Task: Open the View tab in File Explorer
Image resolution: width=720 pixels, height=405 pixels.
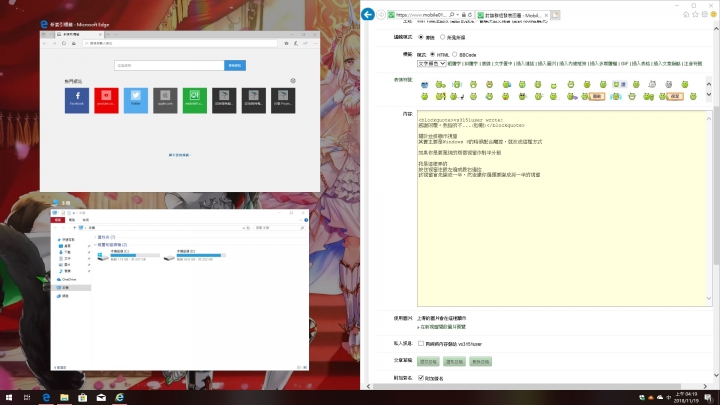Action: pos(85,220)
